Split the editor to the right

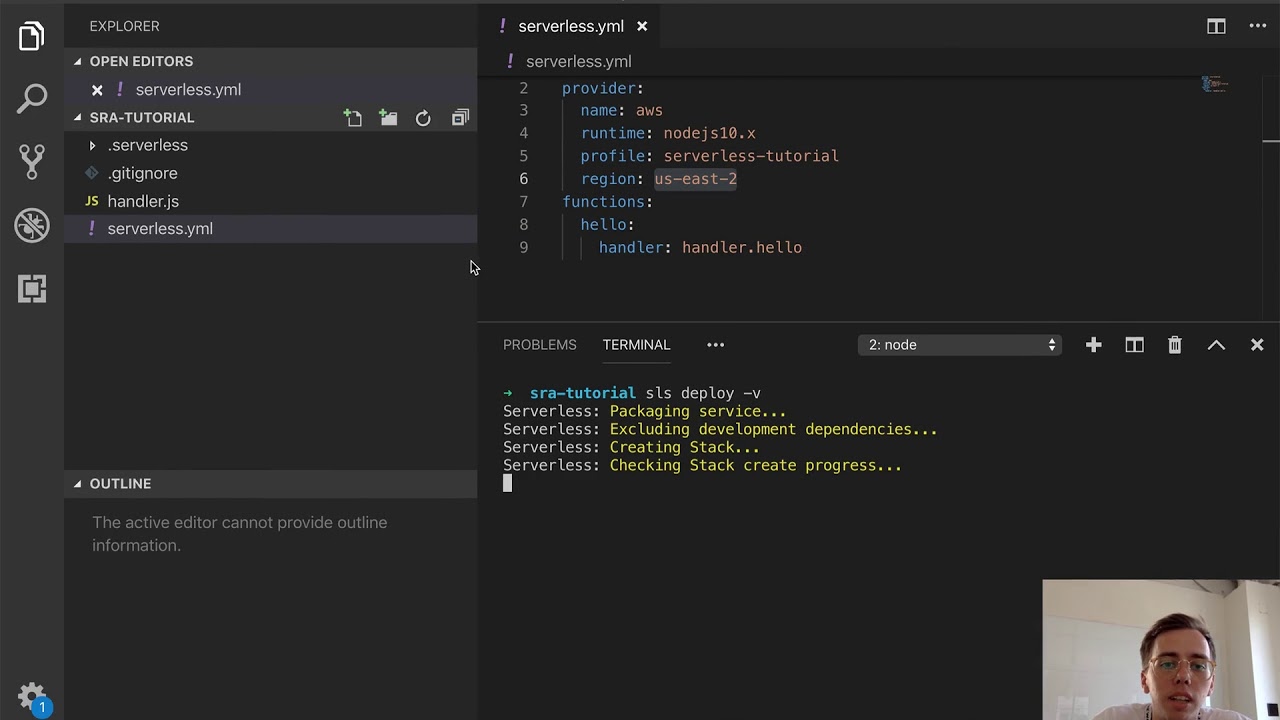(x=1216, y=27)
